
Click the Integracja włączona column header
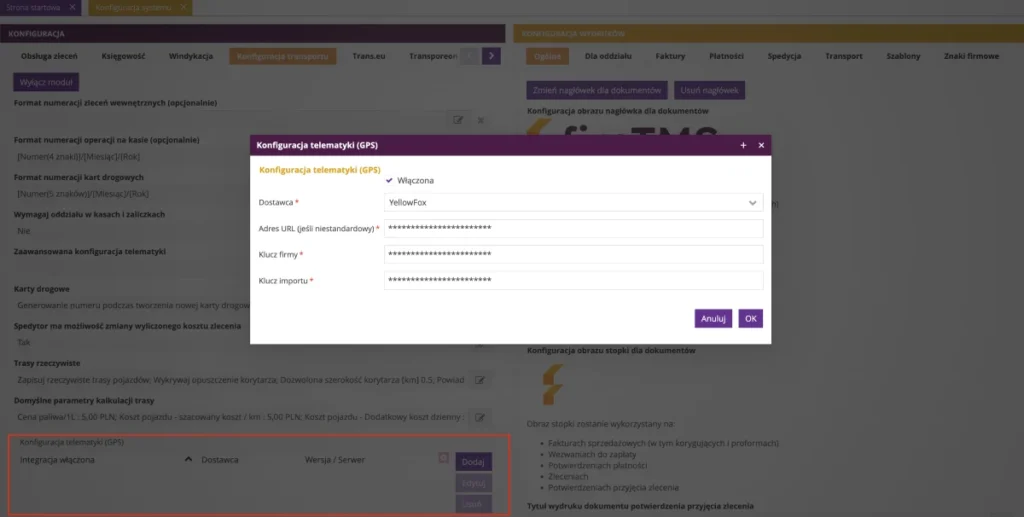tap(57, 460)
